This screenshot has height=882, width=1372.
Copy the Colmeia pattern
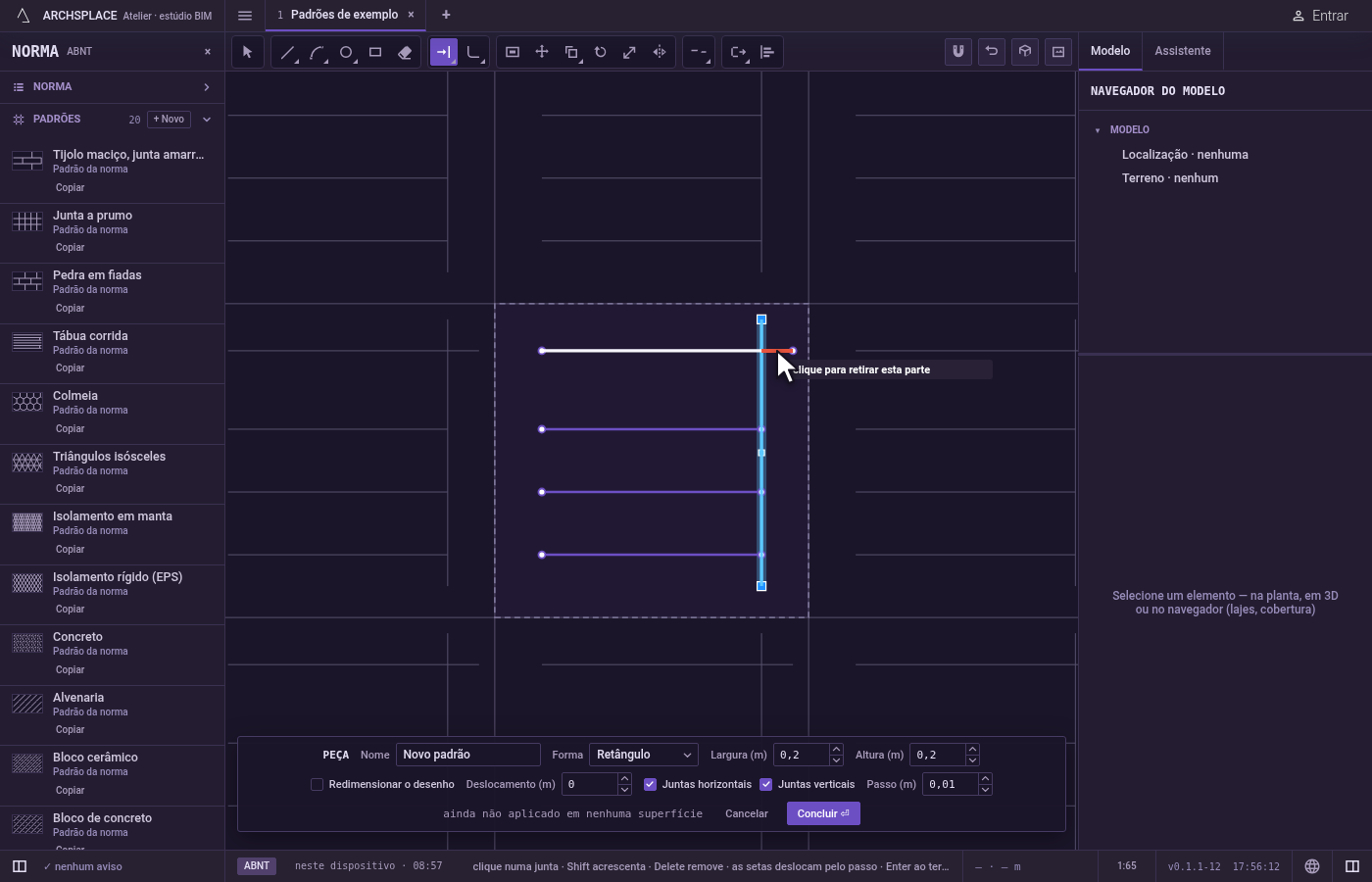71,429
